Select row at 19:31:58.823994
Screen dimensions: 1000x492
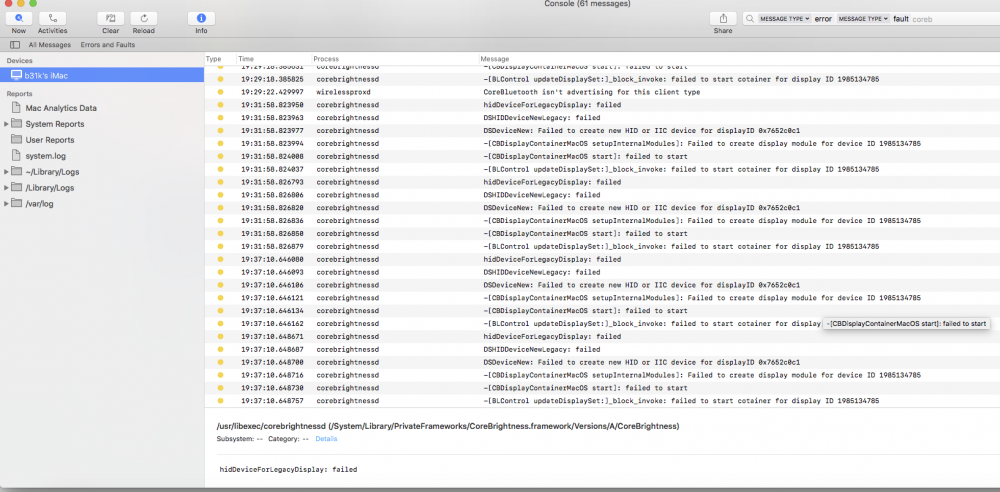(602, 144)
